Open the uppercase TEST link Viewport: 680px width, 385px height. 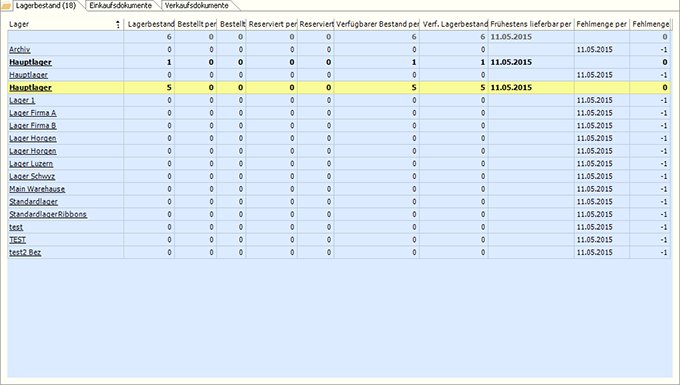tap(17, 240)
